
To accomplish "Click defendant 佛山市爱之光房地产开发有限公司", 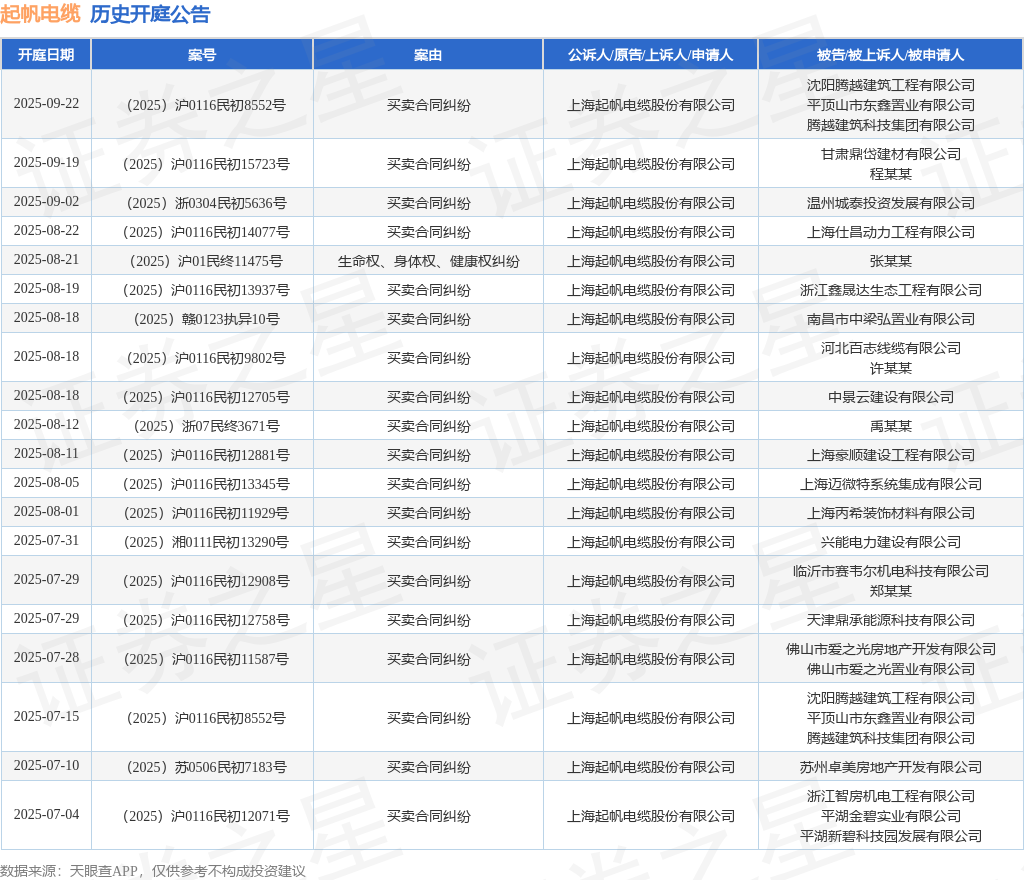I will 891,650.
